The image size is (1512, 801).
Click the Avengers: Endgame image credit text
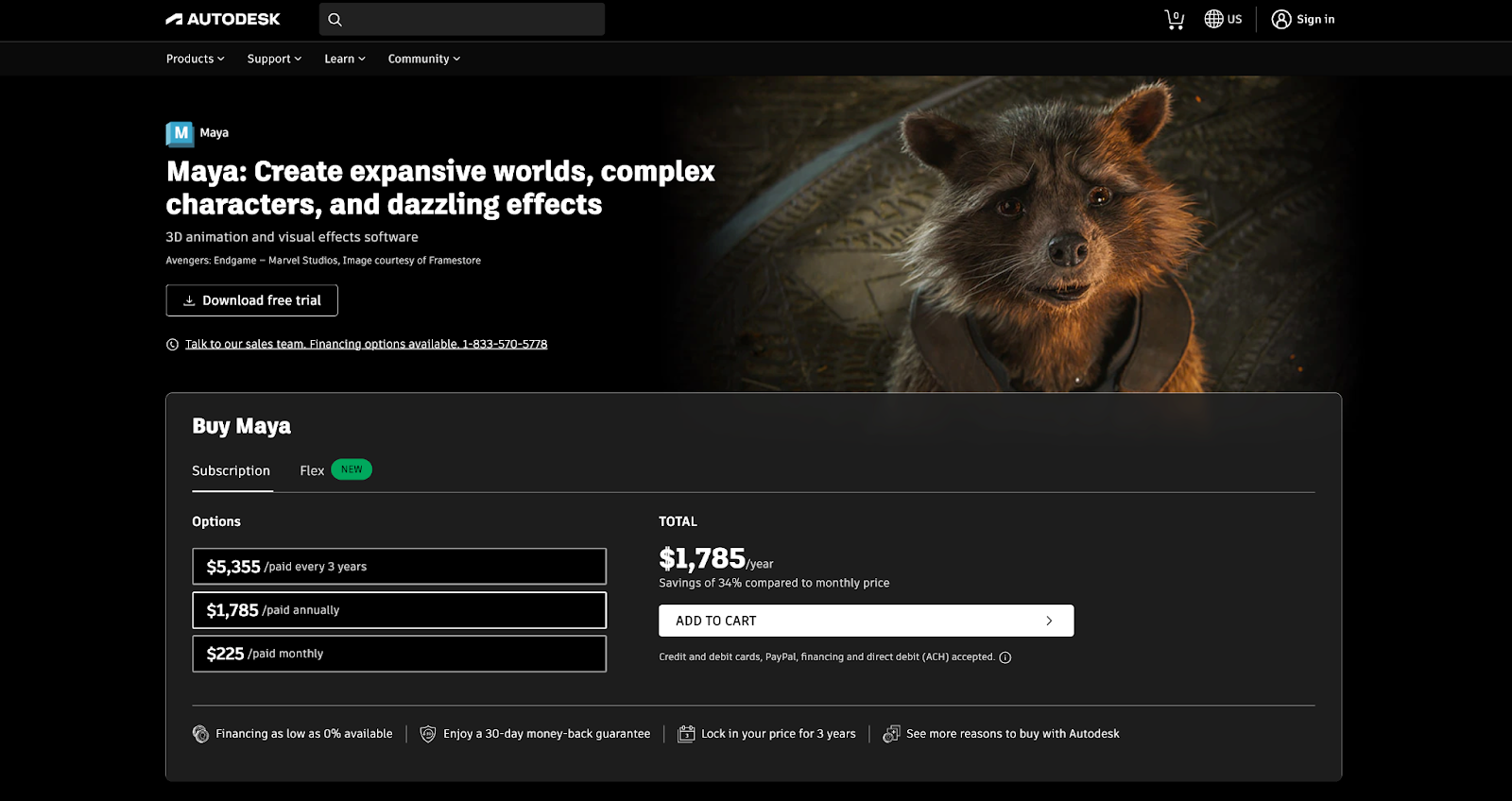323,261
